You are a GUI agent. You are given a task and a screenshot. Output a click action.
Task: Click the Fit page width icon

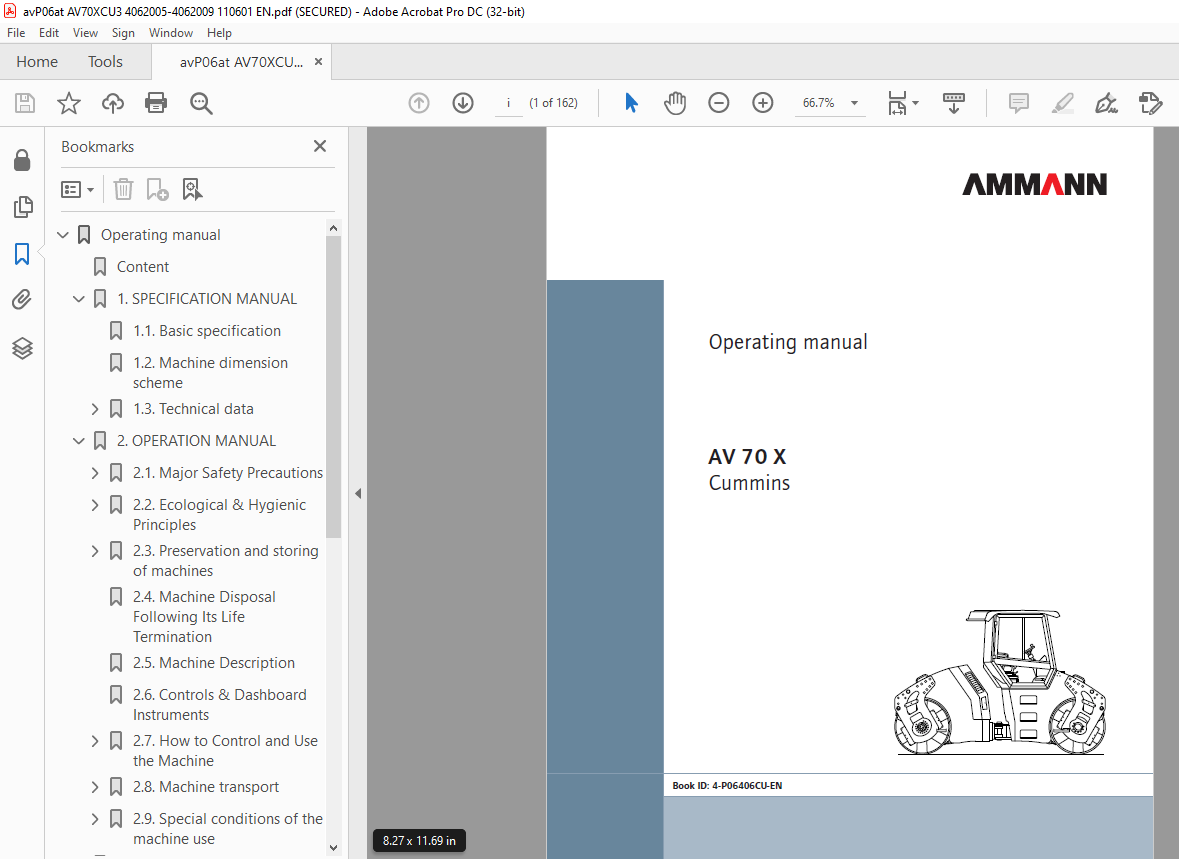897,103
